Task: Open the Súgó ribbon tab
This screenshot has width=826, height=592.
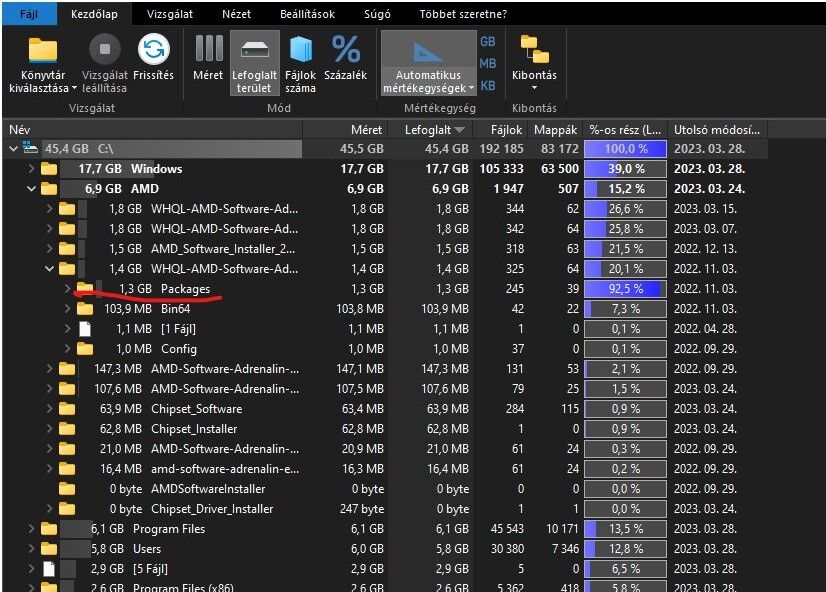Action: tap(377, 14)
